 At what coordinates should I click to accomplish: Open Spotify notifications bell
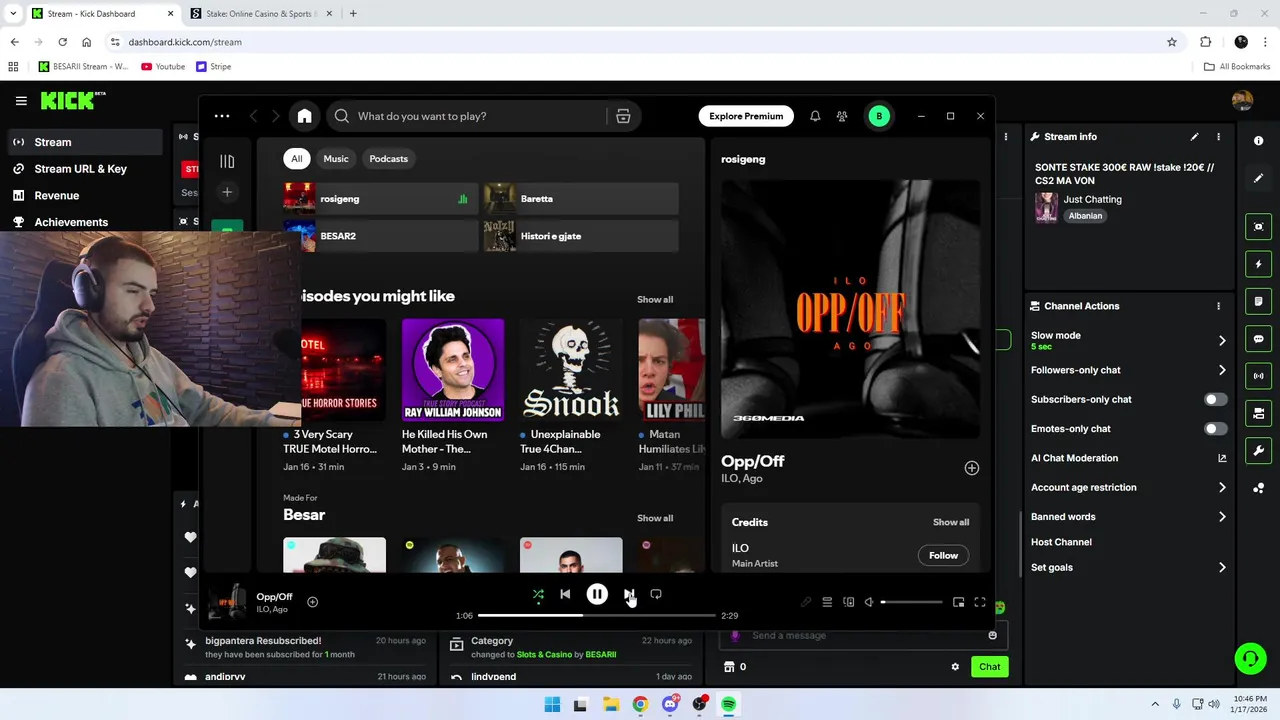pos(815,116)
